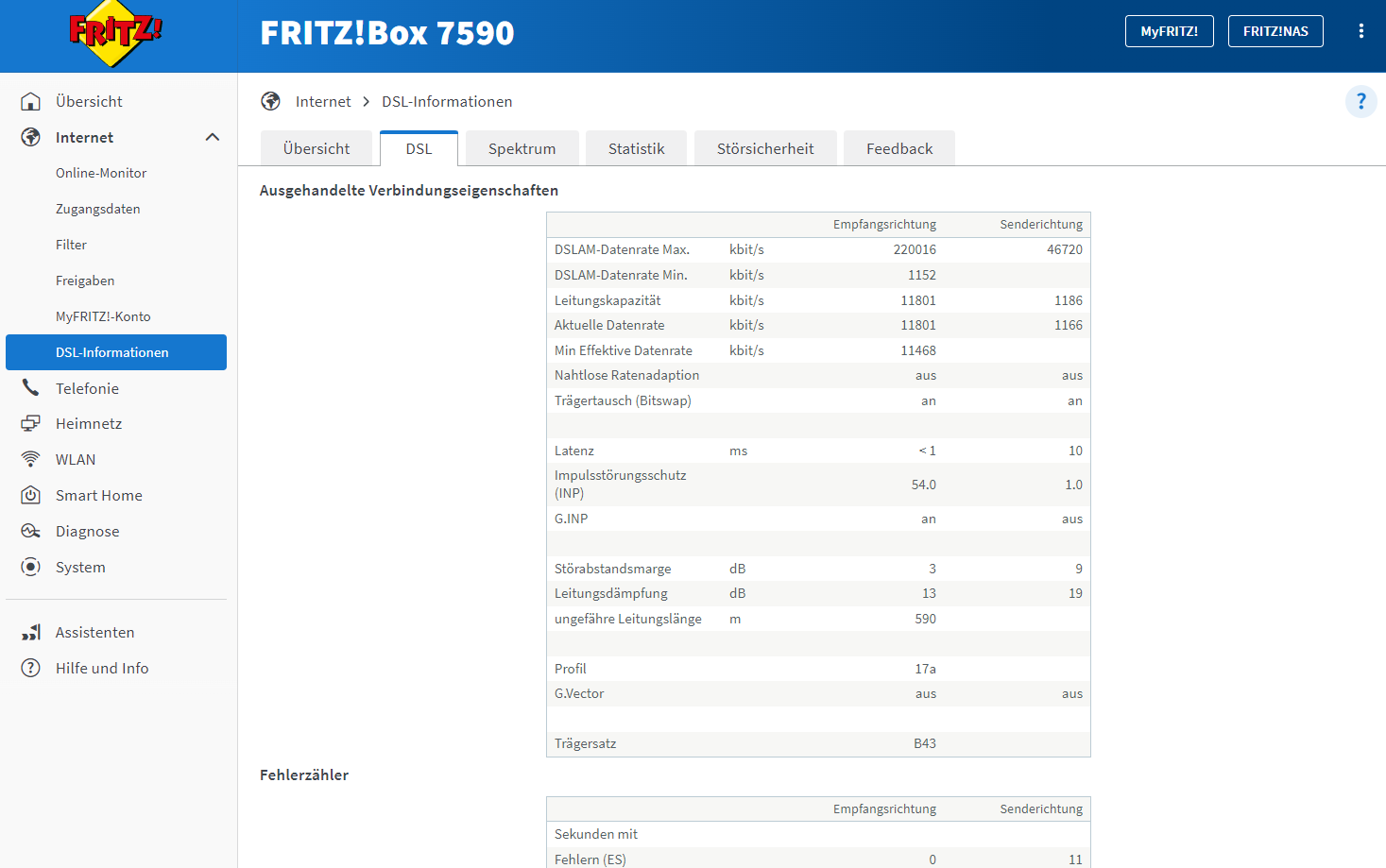
Task: Switch to the Spektrum tab
Action: click(522, 148)
